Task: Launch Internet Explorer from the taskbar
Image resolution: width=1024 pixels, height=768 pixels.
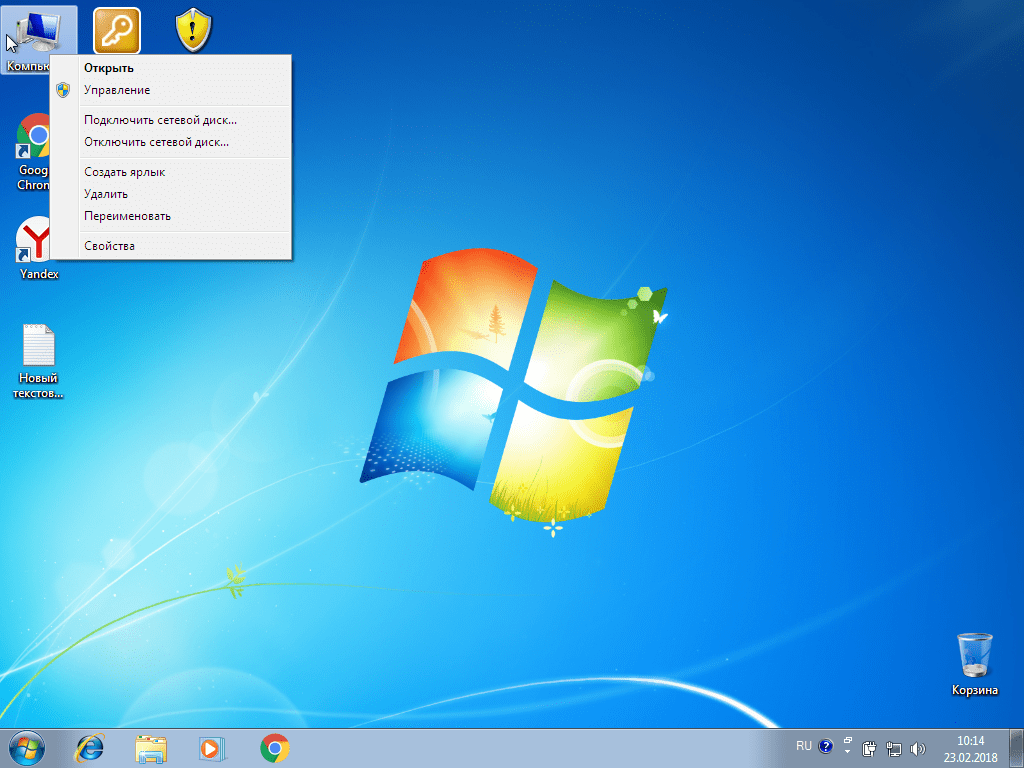Action: point(89,748)
